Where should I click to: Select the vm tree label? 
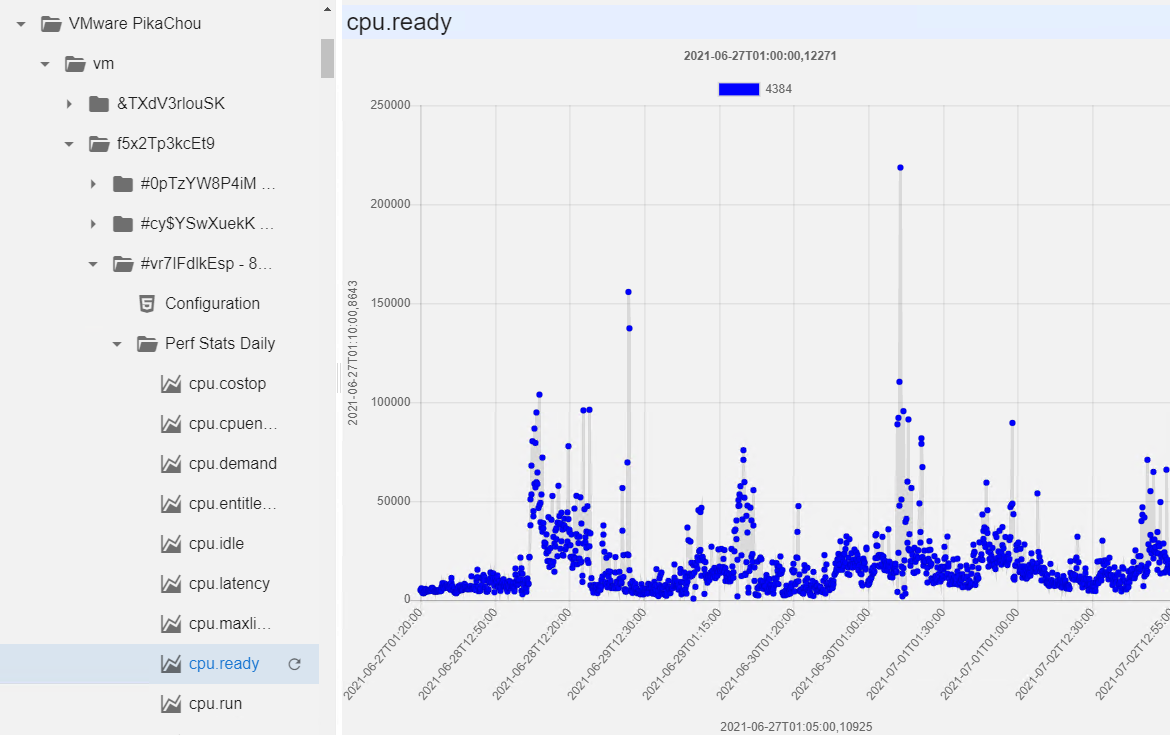coord(104,64)
